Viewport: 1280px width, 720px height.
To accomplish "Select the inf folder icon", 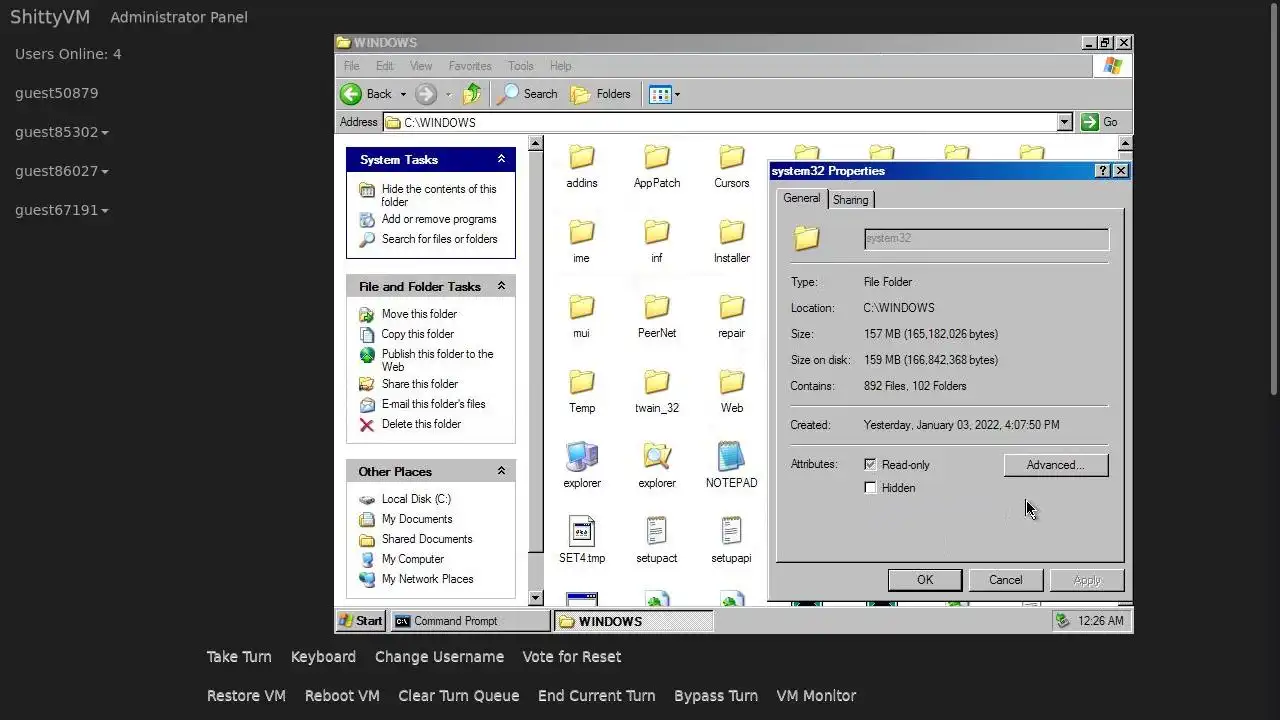I will (656, 232).
